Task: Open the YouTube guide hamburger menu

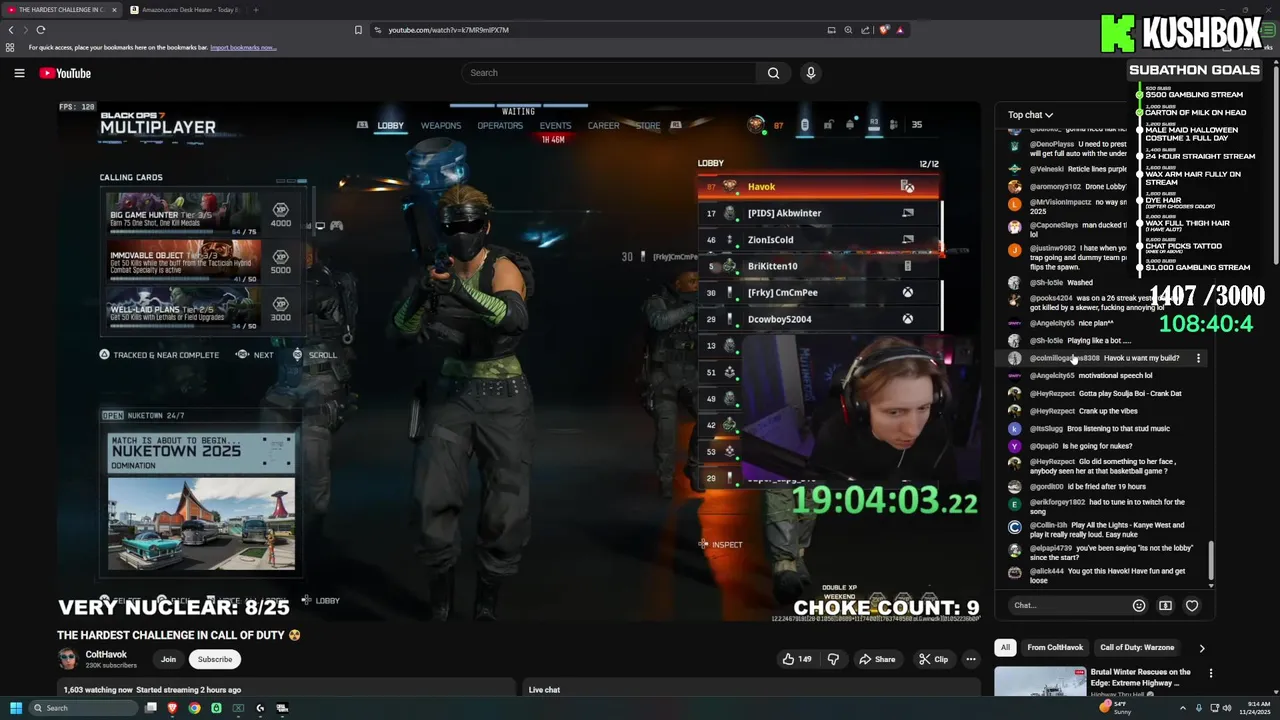Action: coord(19,73)
